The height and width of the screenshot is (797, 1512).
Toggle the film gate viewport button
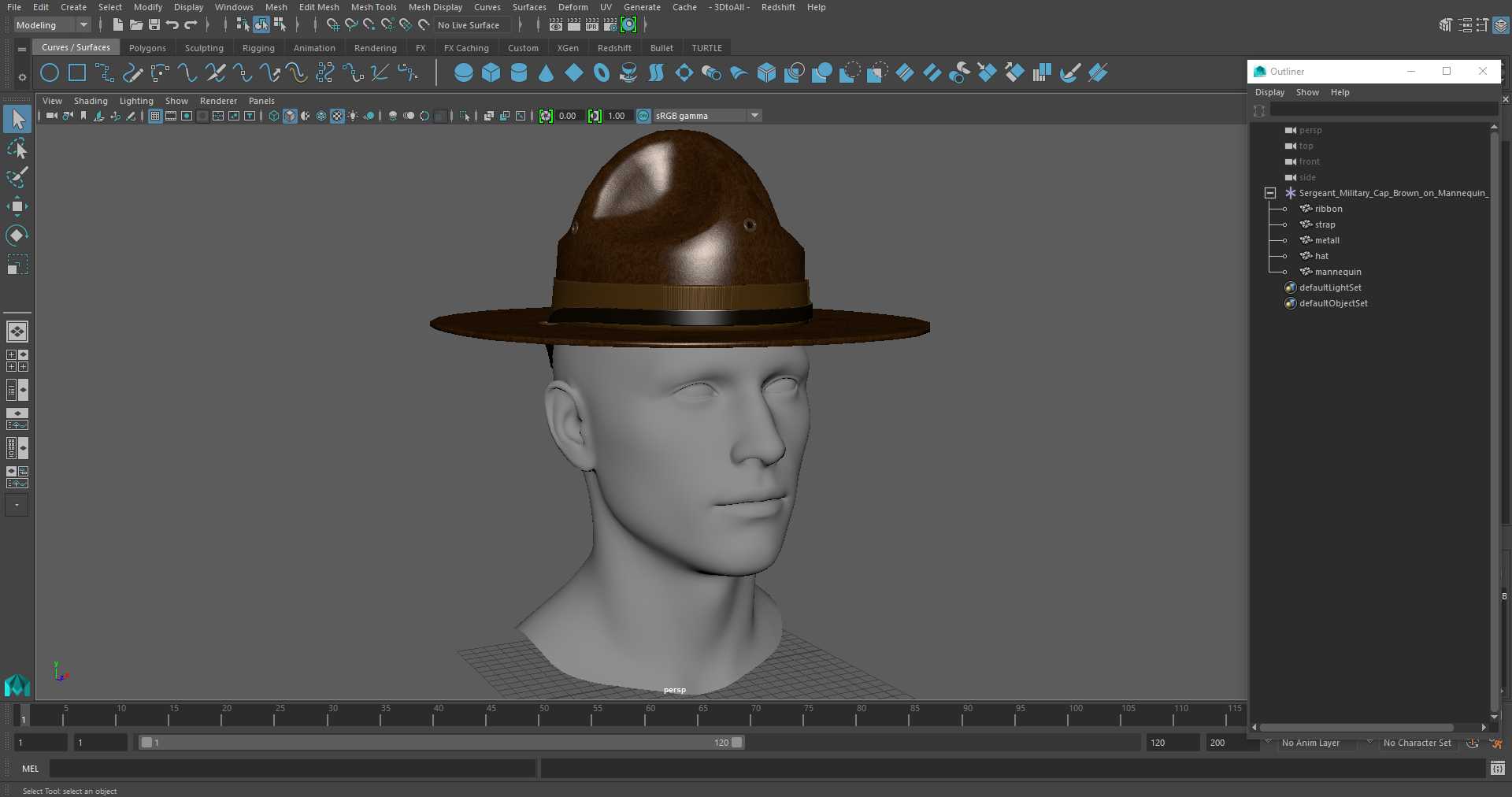(171, 116)
